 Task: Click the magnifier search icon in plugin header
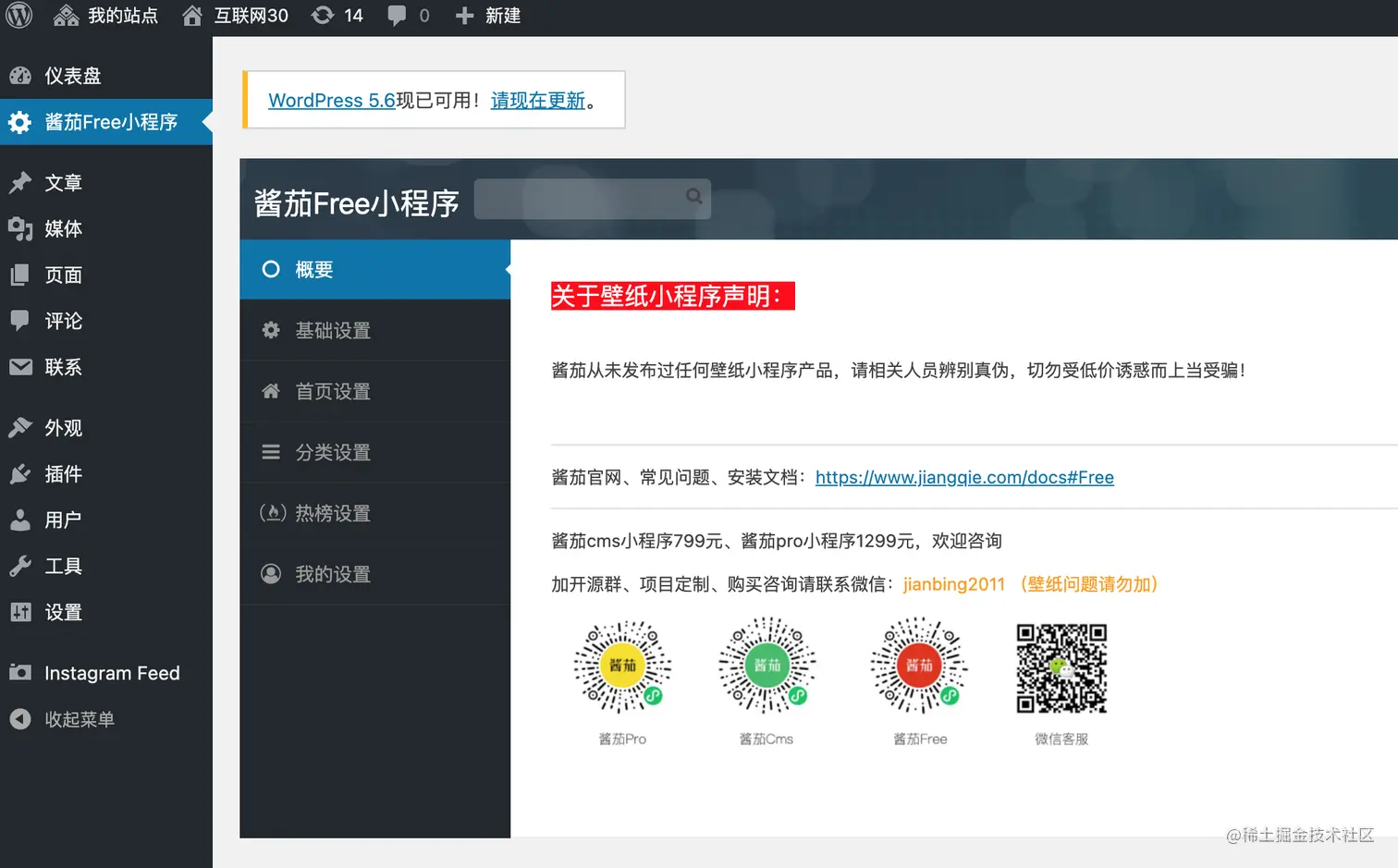coord(693,196)
